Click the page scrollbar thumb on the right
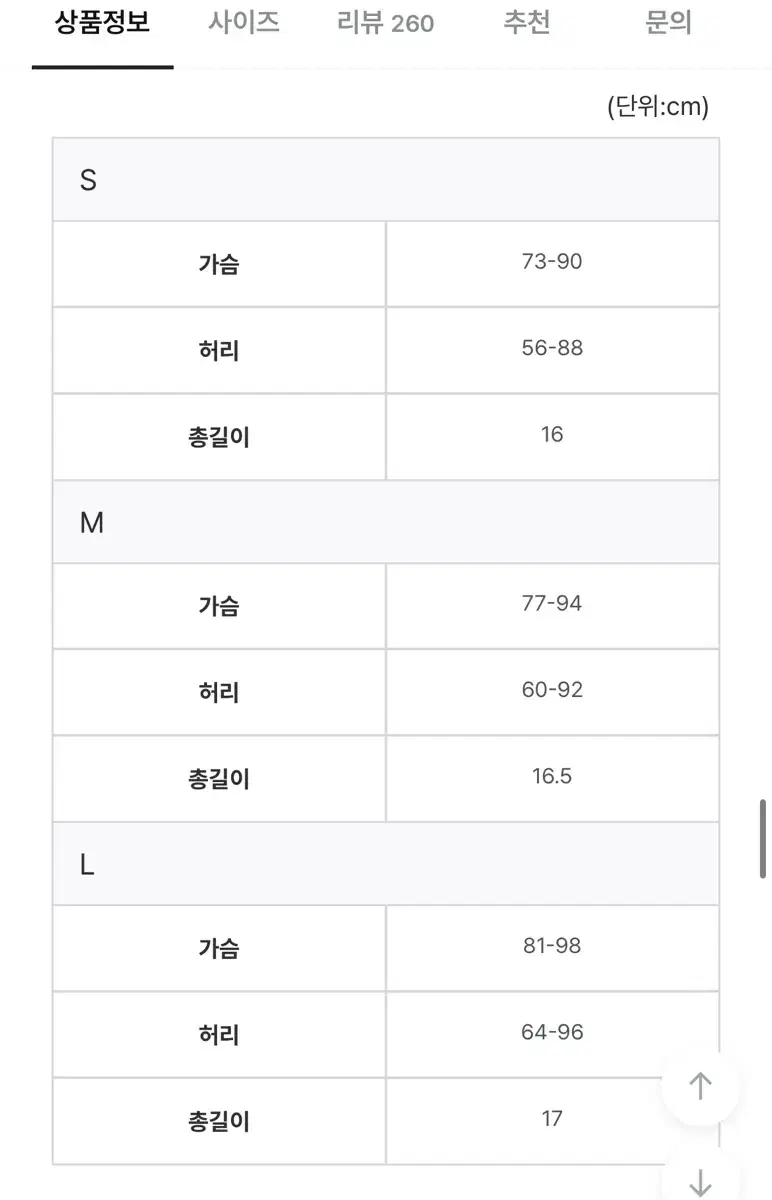772x1200 pixels. [x=763, y=838]
